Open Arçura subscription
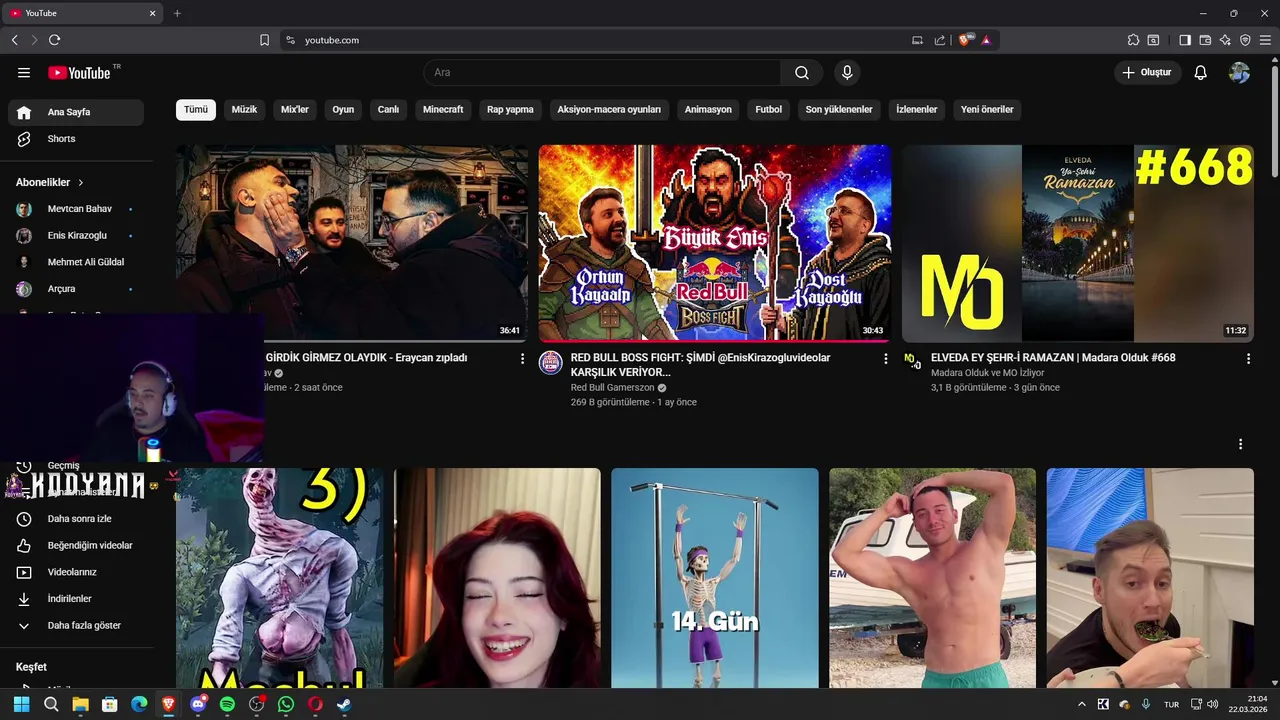The height and width of the screenshot is (720, 1280). point(76,289)
